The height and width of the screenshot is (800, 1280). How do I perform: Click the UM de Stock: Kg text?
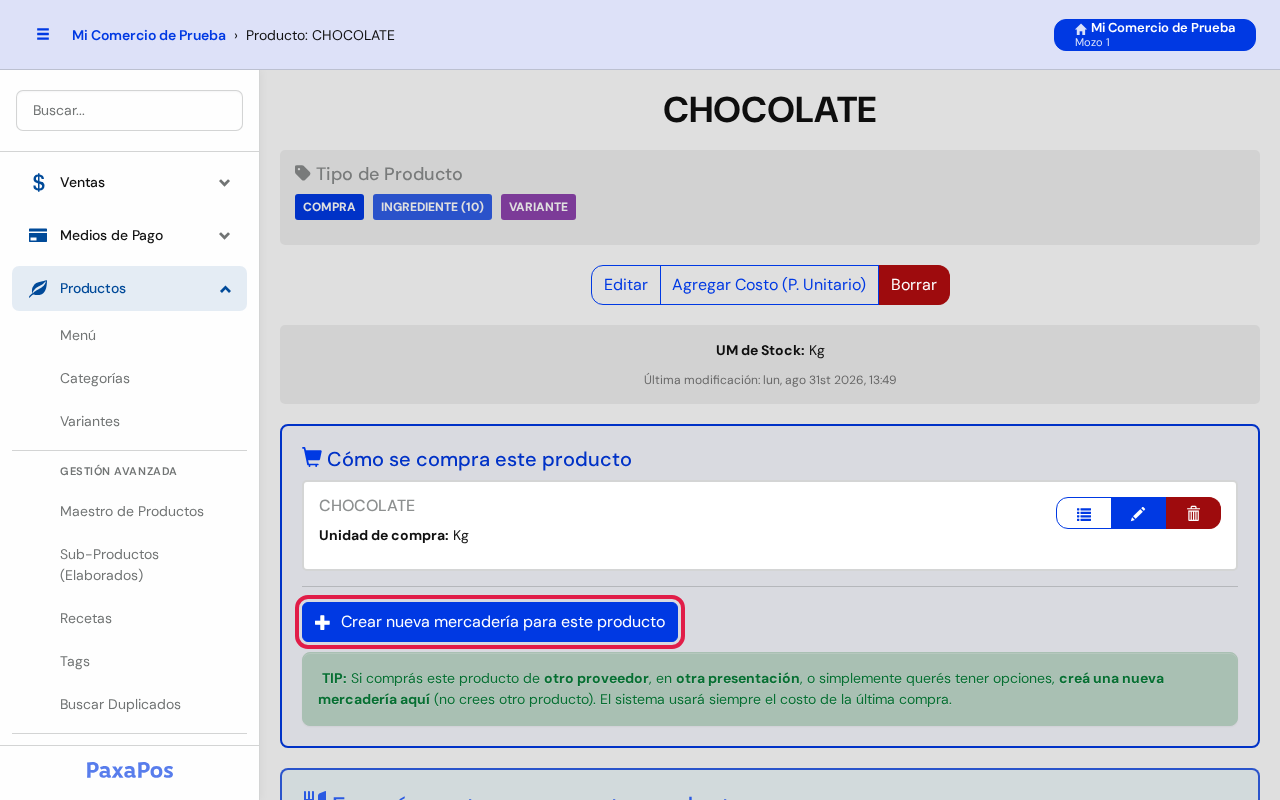(770, 350)
